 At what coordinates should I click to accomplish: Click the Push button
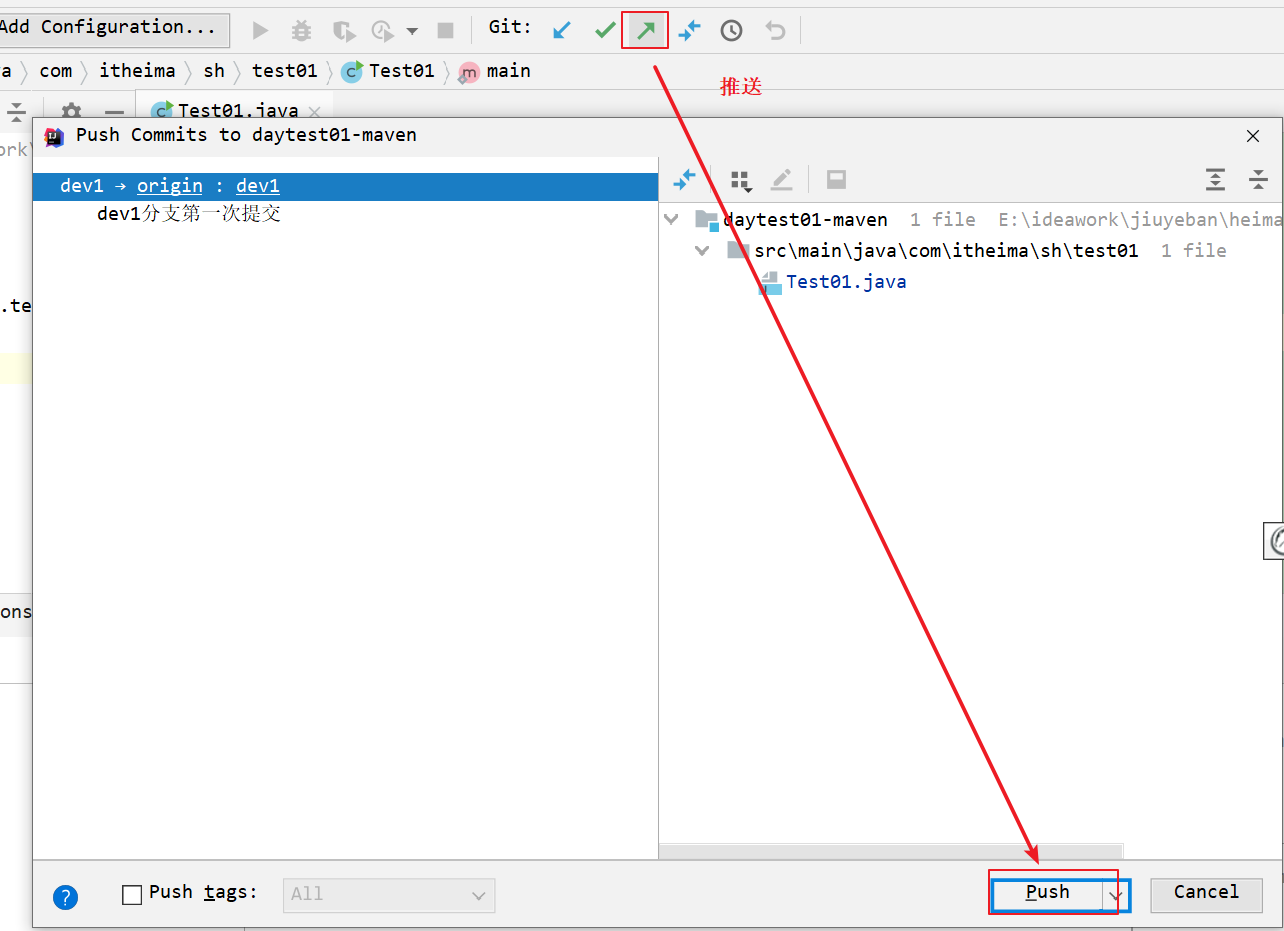pos(1047,894)
